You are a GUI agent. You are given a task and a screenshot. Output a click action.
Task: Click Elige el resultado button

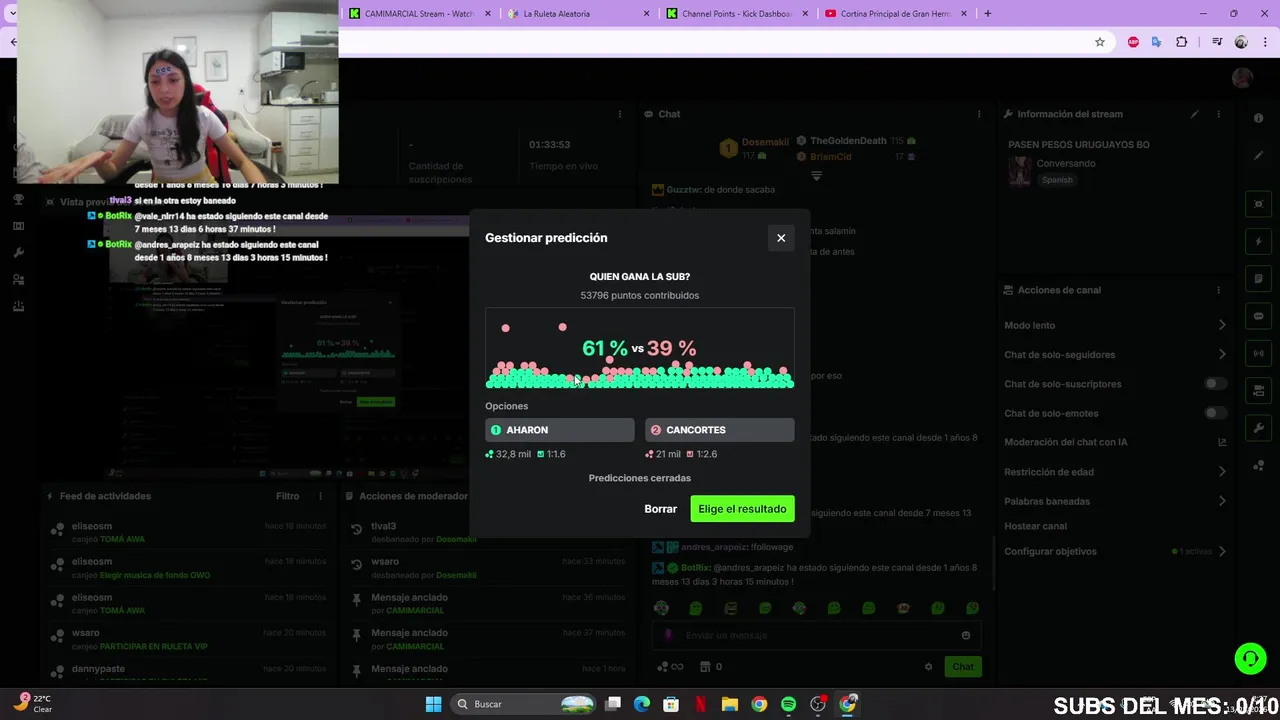click(x=742, y=509)
